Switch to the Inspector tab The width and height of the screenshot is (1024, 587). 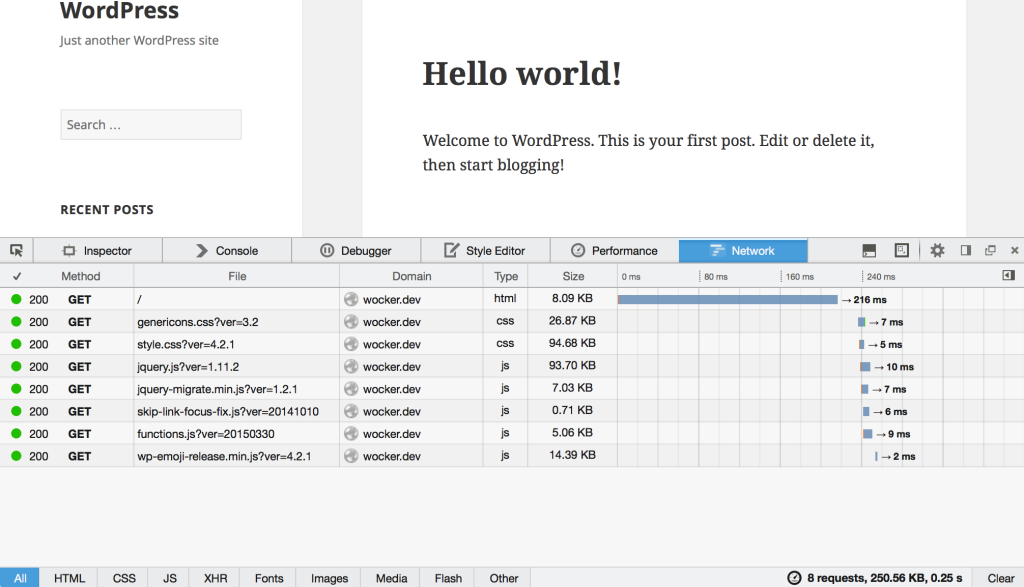point(97,251)
